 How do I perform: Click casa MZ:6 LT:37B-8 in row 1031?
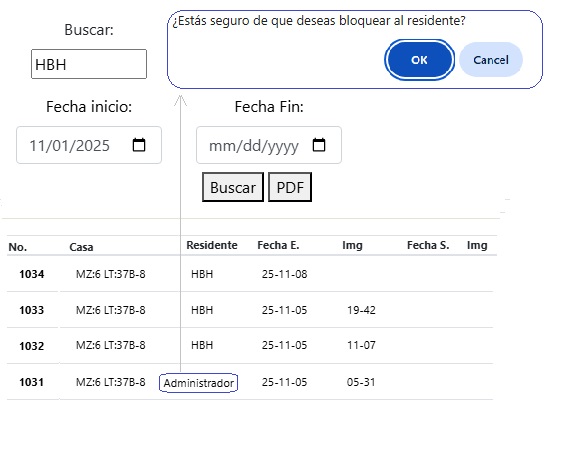111,382
